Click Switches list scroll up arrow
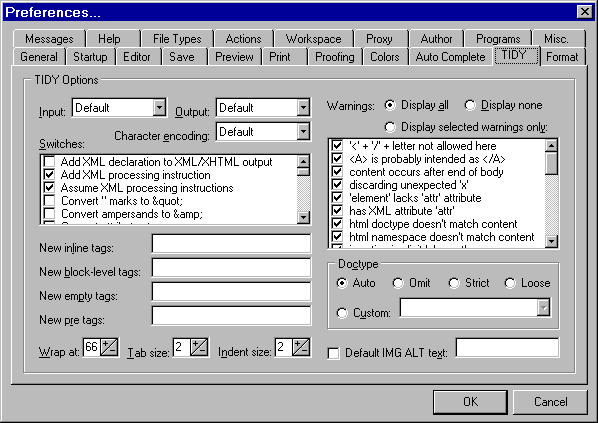Image resolution: width=598 pixels, height=423 pixels. coord(303,161)
